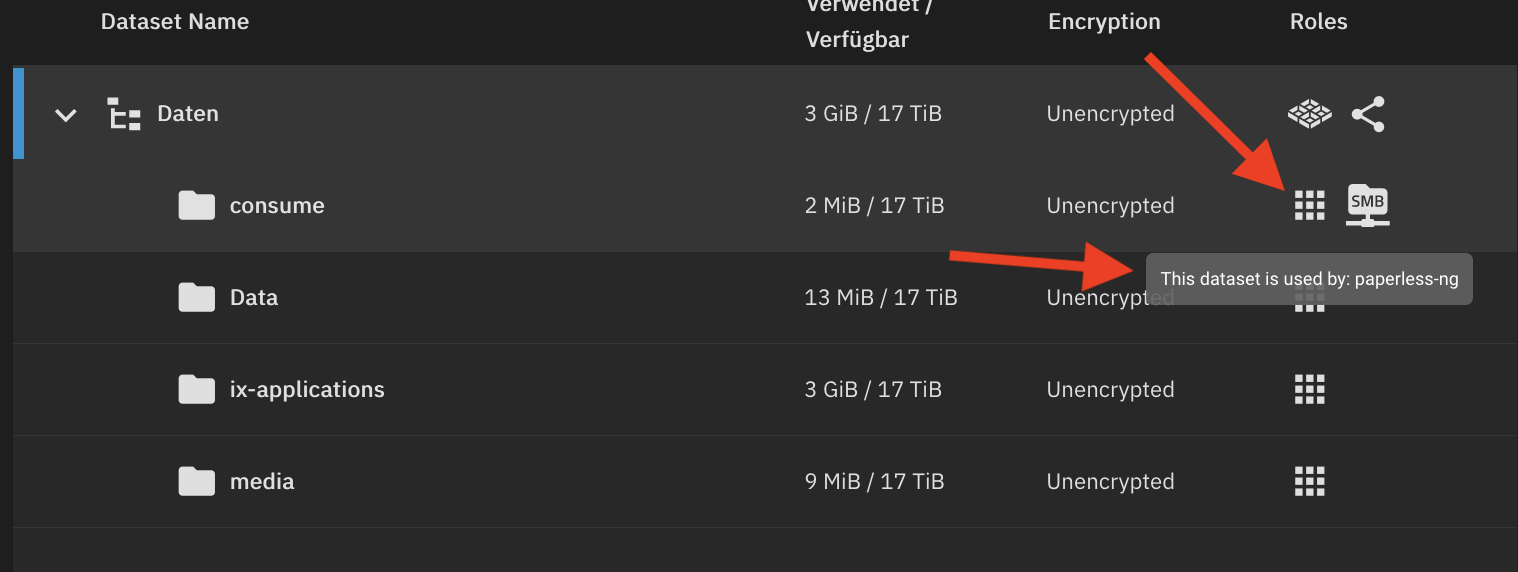This screenshot has width=1518, height=572.
Task: Select the Daten dataset name
Action: tap(188, 114)
